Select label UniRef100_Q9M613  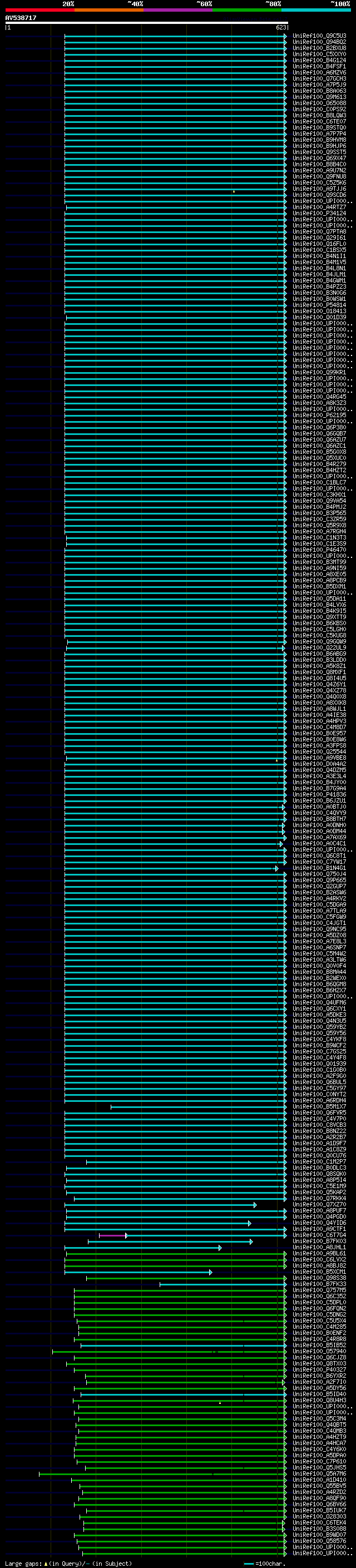click(319, 97)
